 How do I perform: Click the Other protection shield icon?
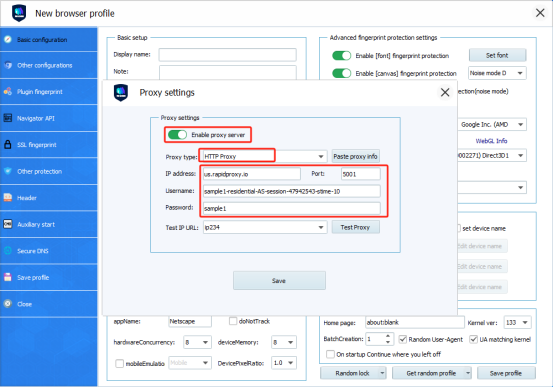[8, 171]
